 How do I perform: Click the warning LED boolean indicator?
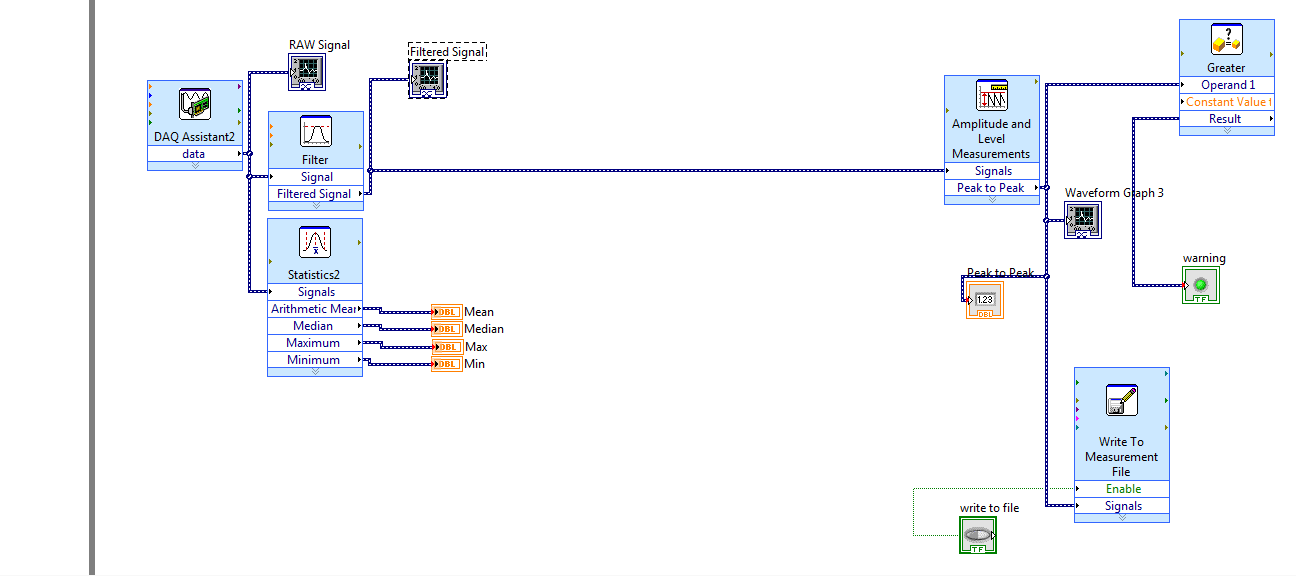click(1199, 284)
